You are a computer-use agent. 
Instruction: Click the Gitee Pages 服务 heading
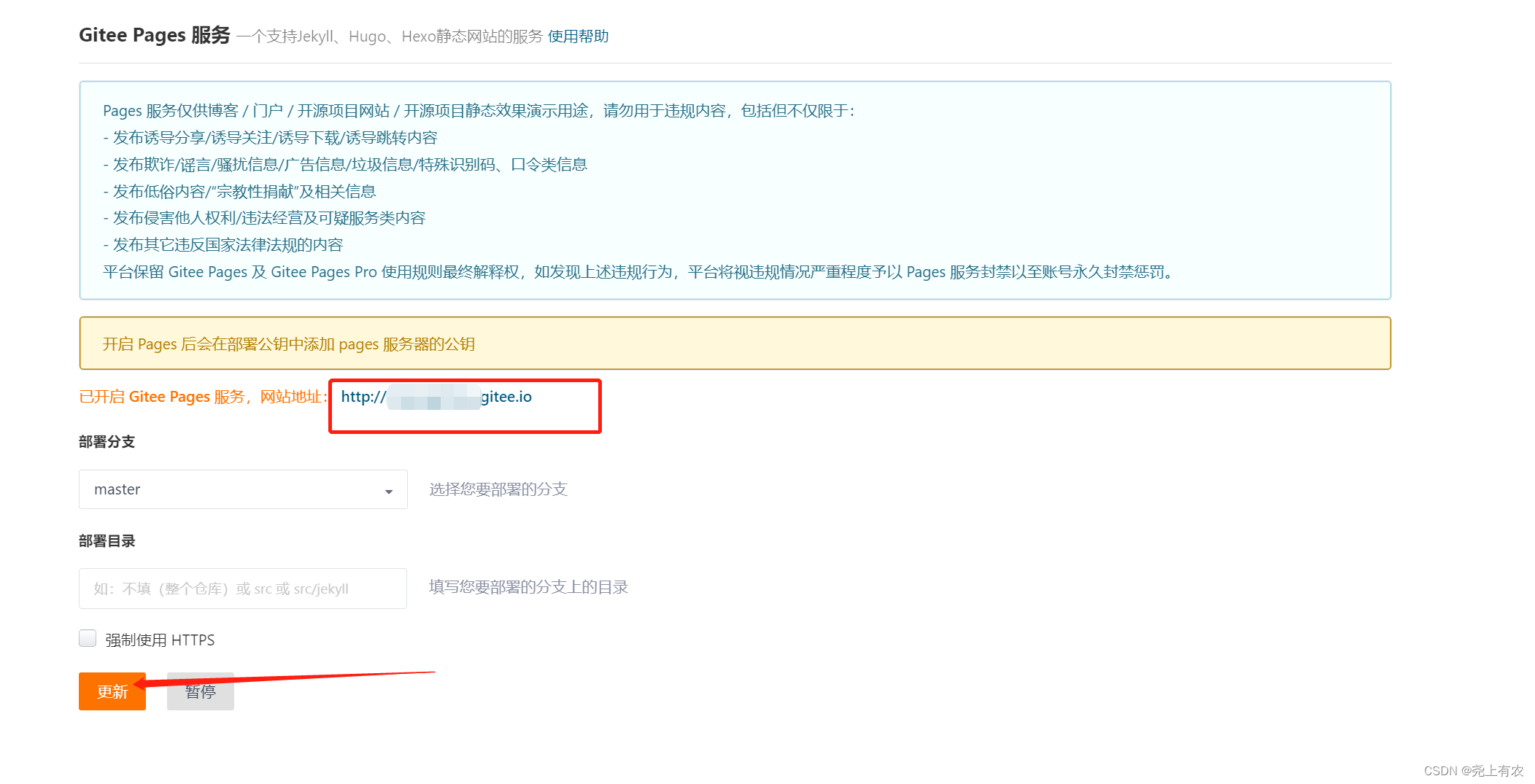(155, 35)
